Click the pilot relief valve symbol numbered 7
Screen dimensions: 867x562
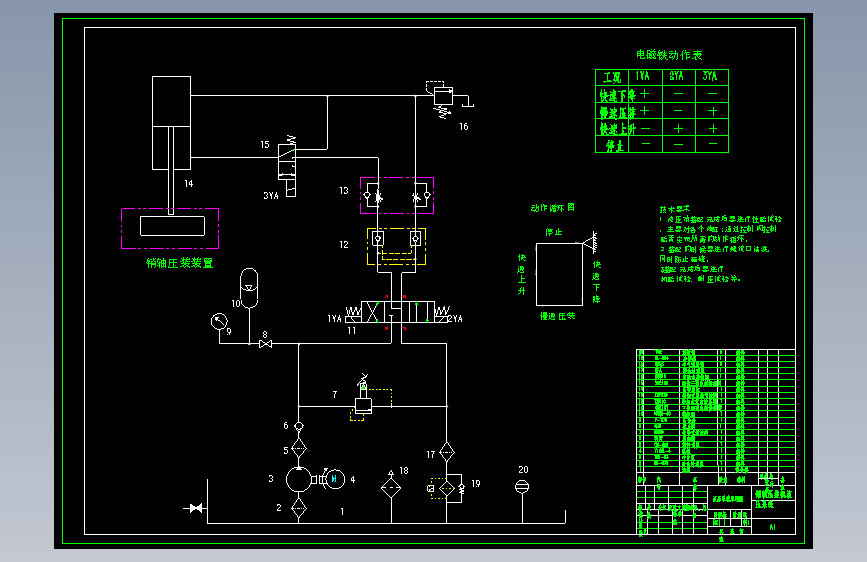tap(363, 399)
